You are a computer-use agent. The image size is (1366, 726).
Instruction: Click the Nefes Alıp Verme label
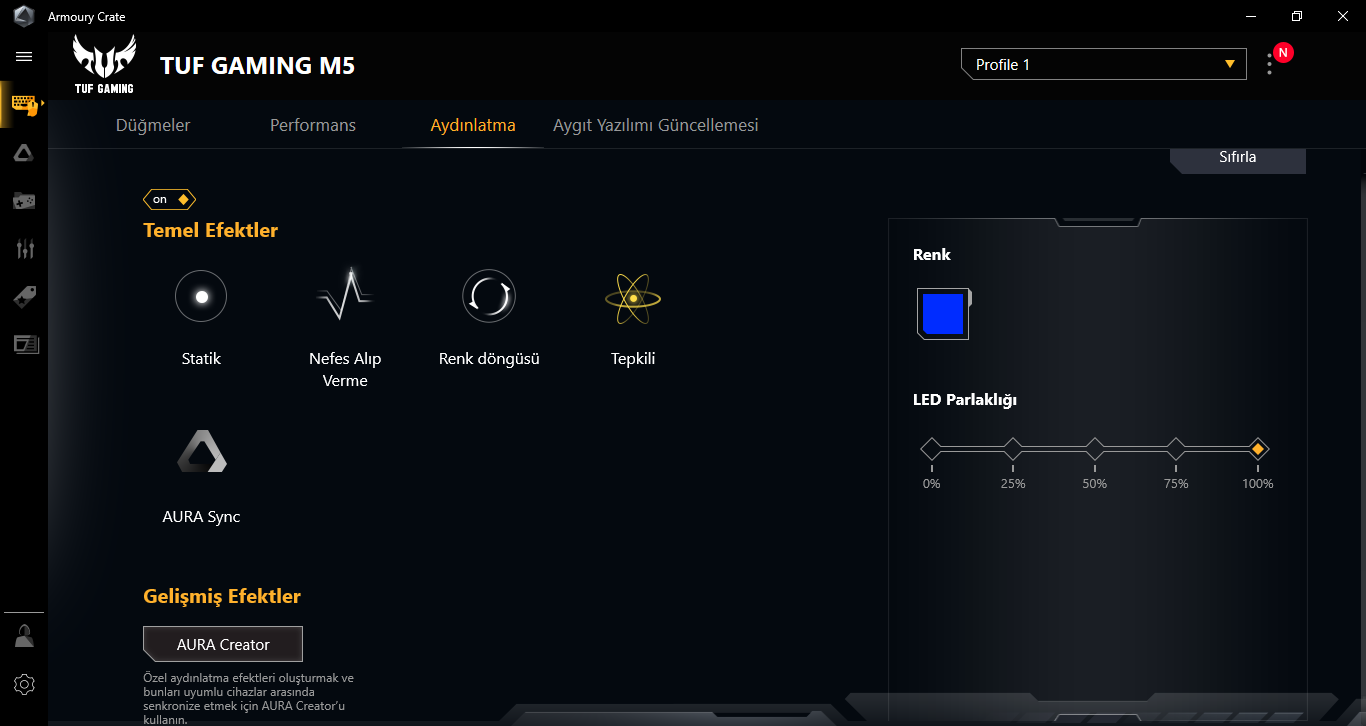click(x=345, y=369)
